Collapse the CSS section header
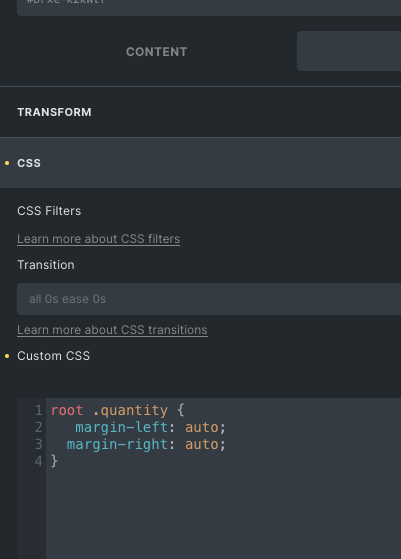Screen dimensions: 401x559 [200, 163]
